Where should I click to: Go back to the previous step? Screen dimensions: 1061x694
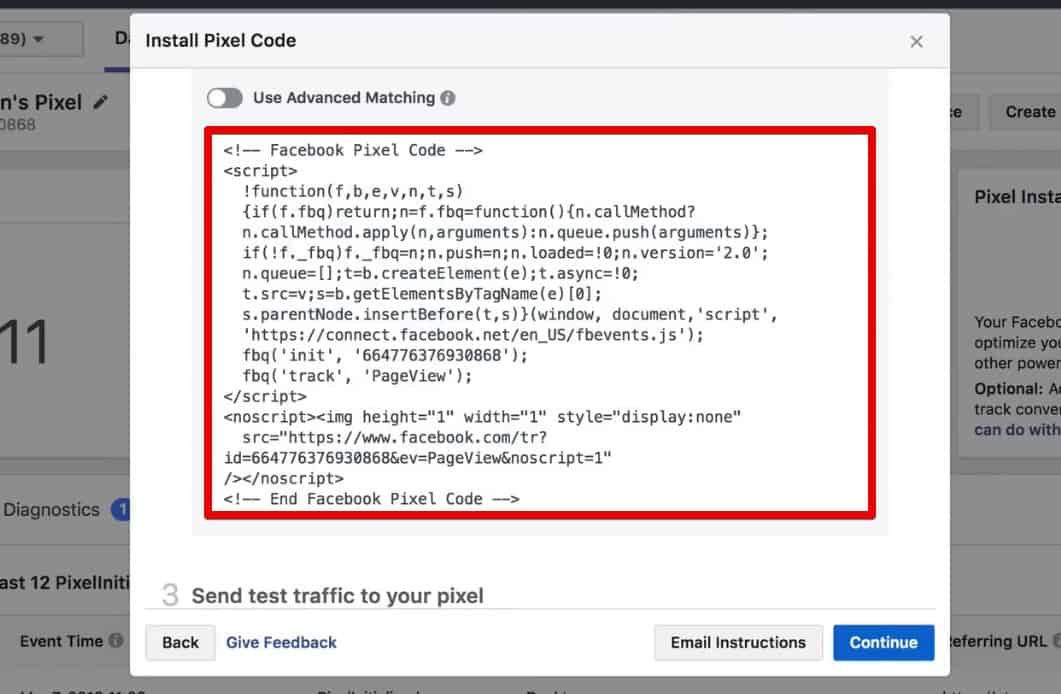[x=180, y=643]
